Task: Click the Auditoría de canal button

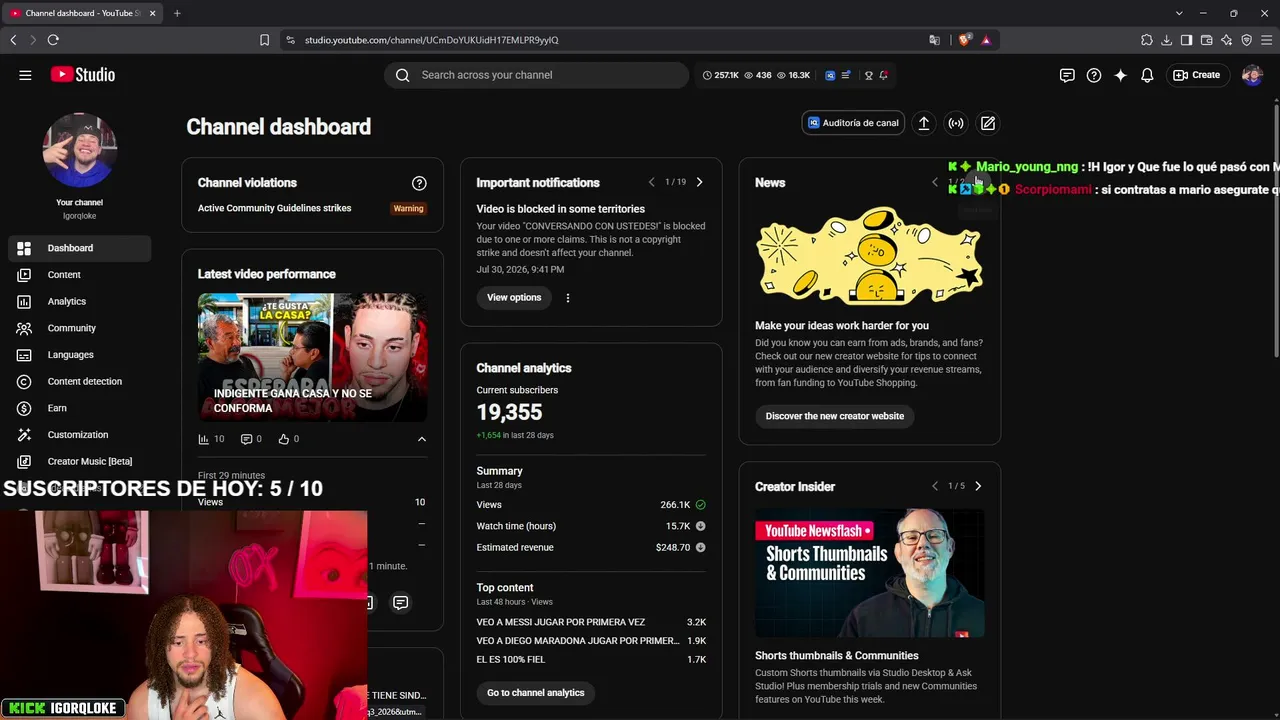Action: [x=853, y=123]
